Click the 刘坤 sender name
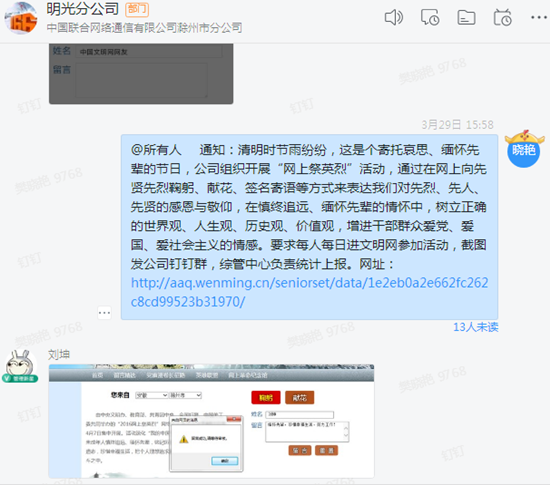Image resolution: width=550 pixels, height=485 pixels. coord(59,355)
